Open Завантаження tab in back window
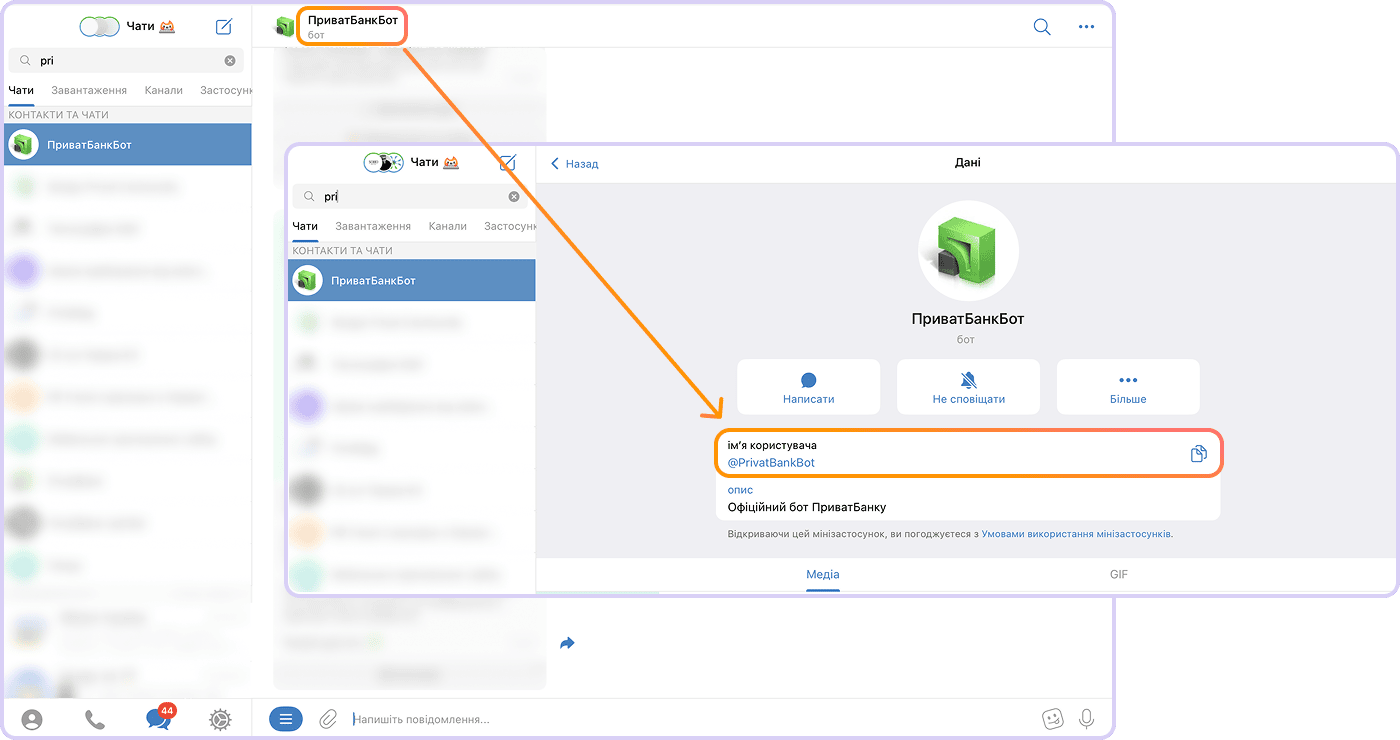The width and height of the screenshot is (1400, 740). (89, 90)
